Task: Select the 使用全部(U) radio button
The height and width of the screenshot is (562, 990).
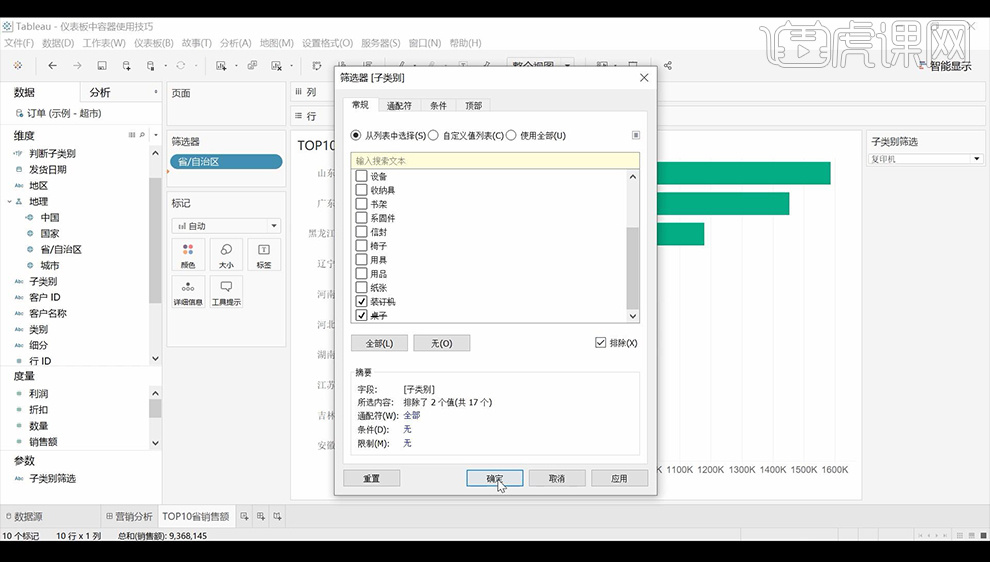Action: (511, 135)
